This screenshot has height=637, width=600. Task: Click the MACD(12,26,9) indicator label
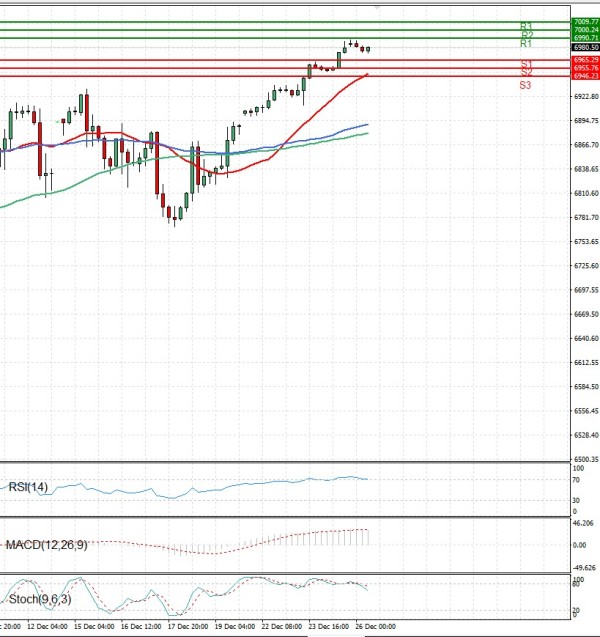click(x=47, y=544)
